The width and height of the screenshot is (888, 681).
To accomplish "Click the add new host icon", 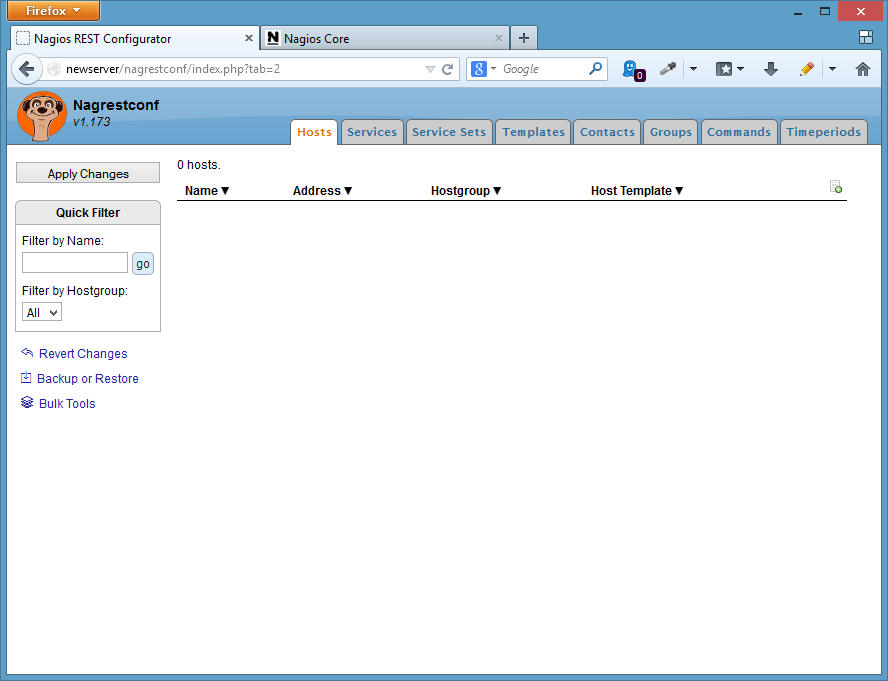I will (835, 186).
